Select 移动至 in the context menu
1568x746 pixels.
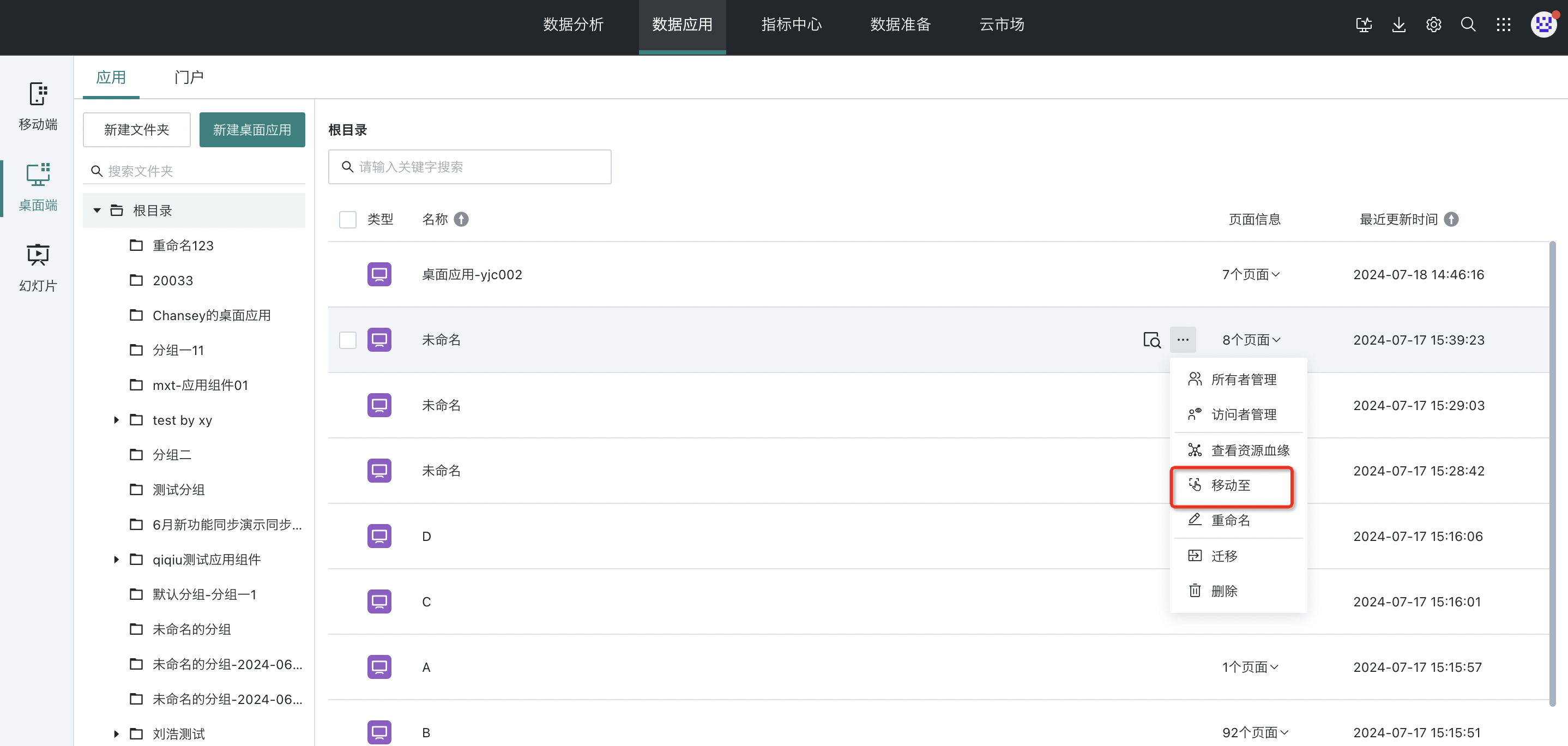[1232, 485]
